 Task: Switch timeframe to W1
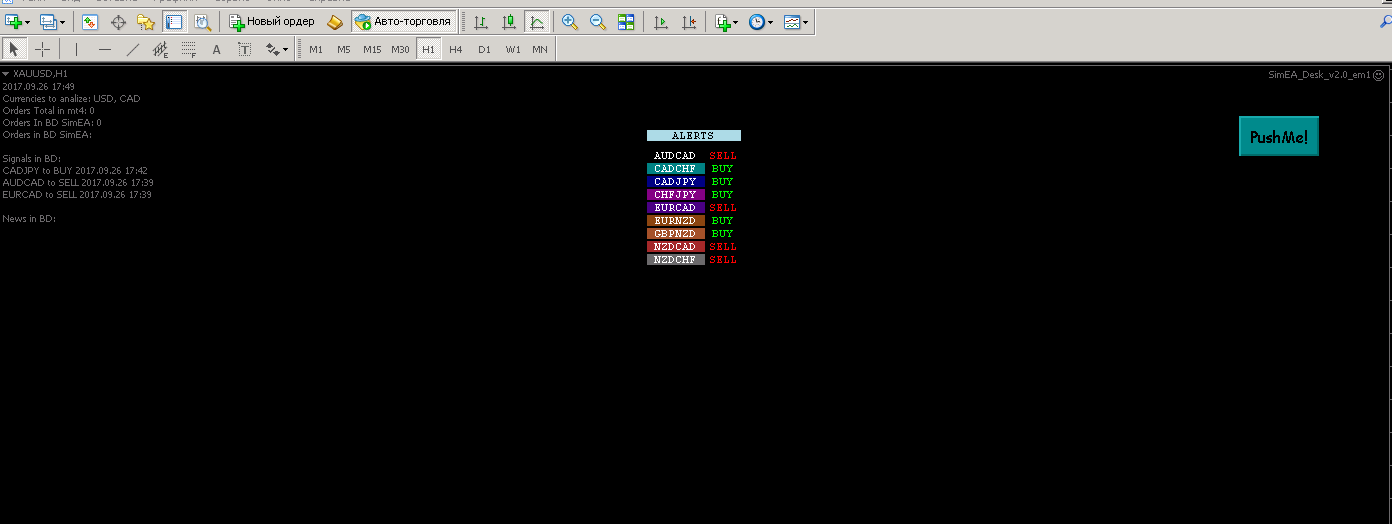[x=512, y=49]
